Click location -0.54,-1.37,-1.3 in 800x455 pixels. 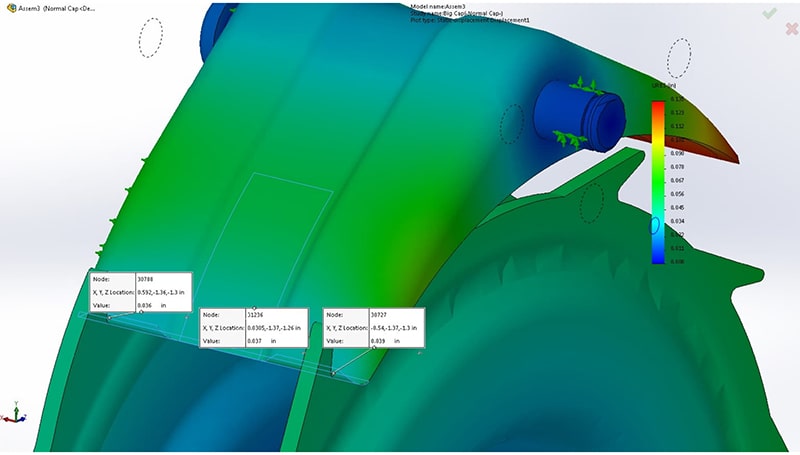click(x=394, y=327)
